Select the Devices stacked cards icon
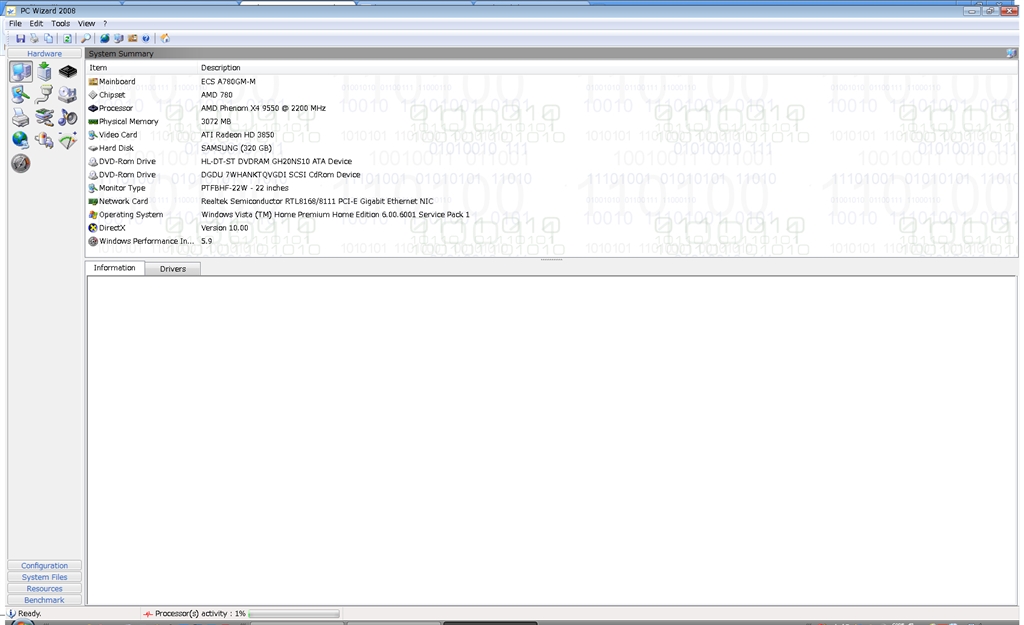Screen dimensions: 1024x625 pyautogui.click(x=44, y=118)
